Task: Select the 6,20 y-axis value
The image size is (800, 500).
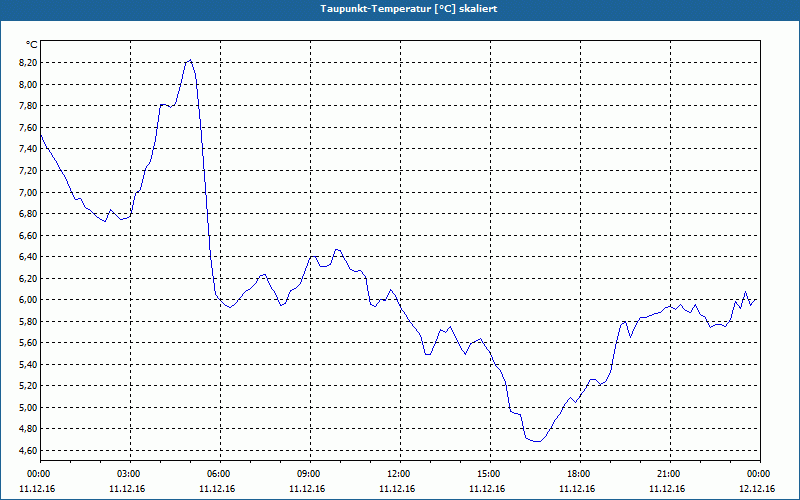Action: [x=28, y=279]
